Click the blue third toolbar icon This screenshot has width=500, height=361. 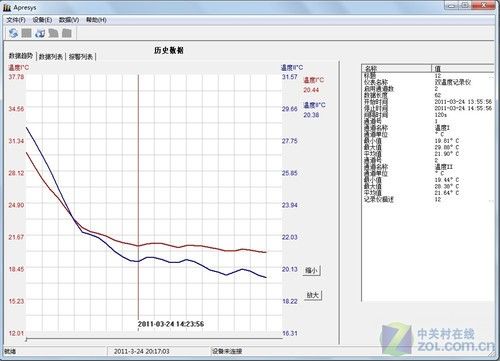(40, 33)
